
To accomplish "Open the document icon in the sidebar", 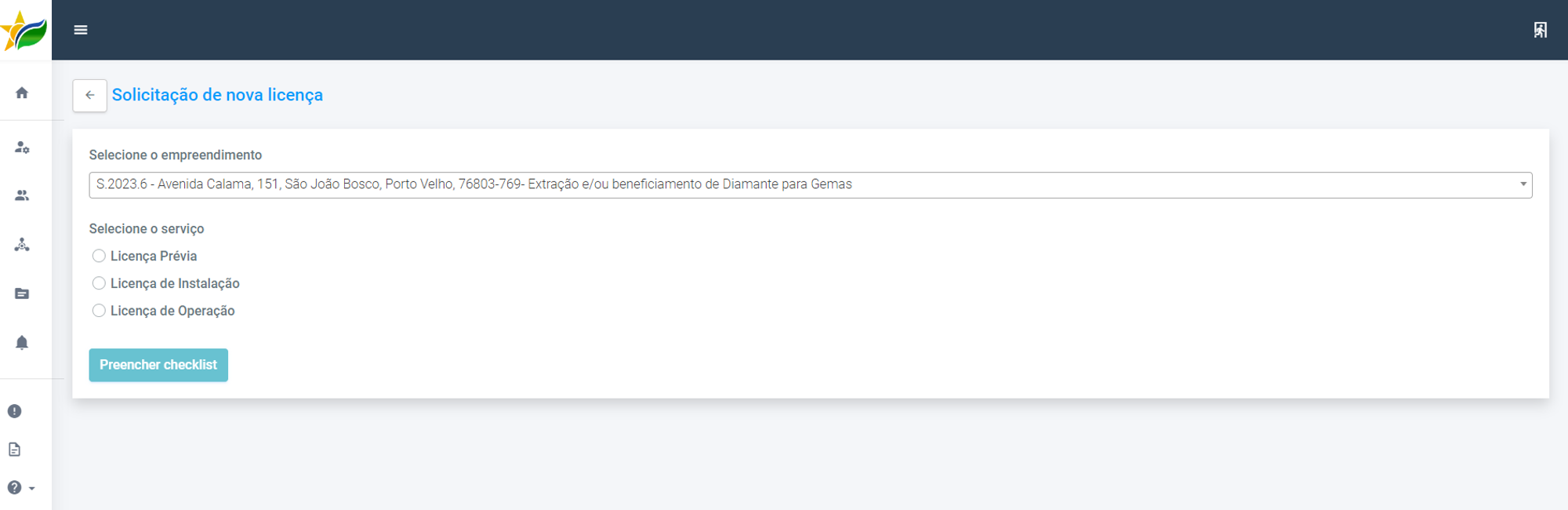I will click(x=15, y=450).
